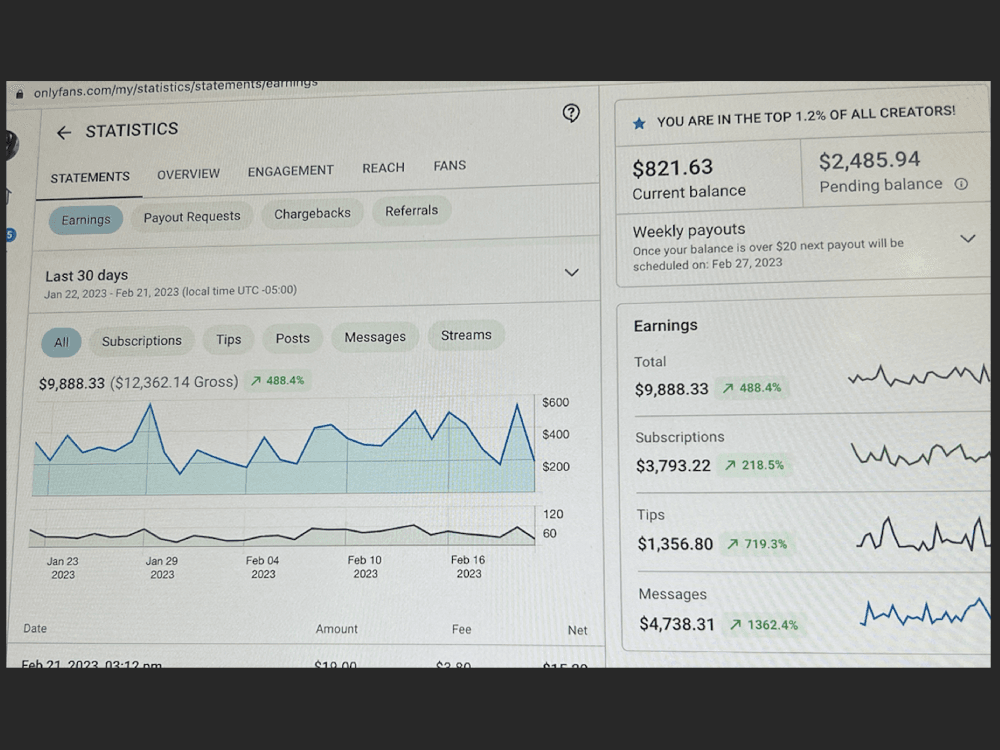Click the Fee column header
This screenshot has height=750, width=1000.
pyautogui.click(x=462, y=629)
